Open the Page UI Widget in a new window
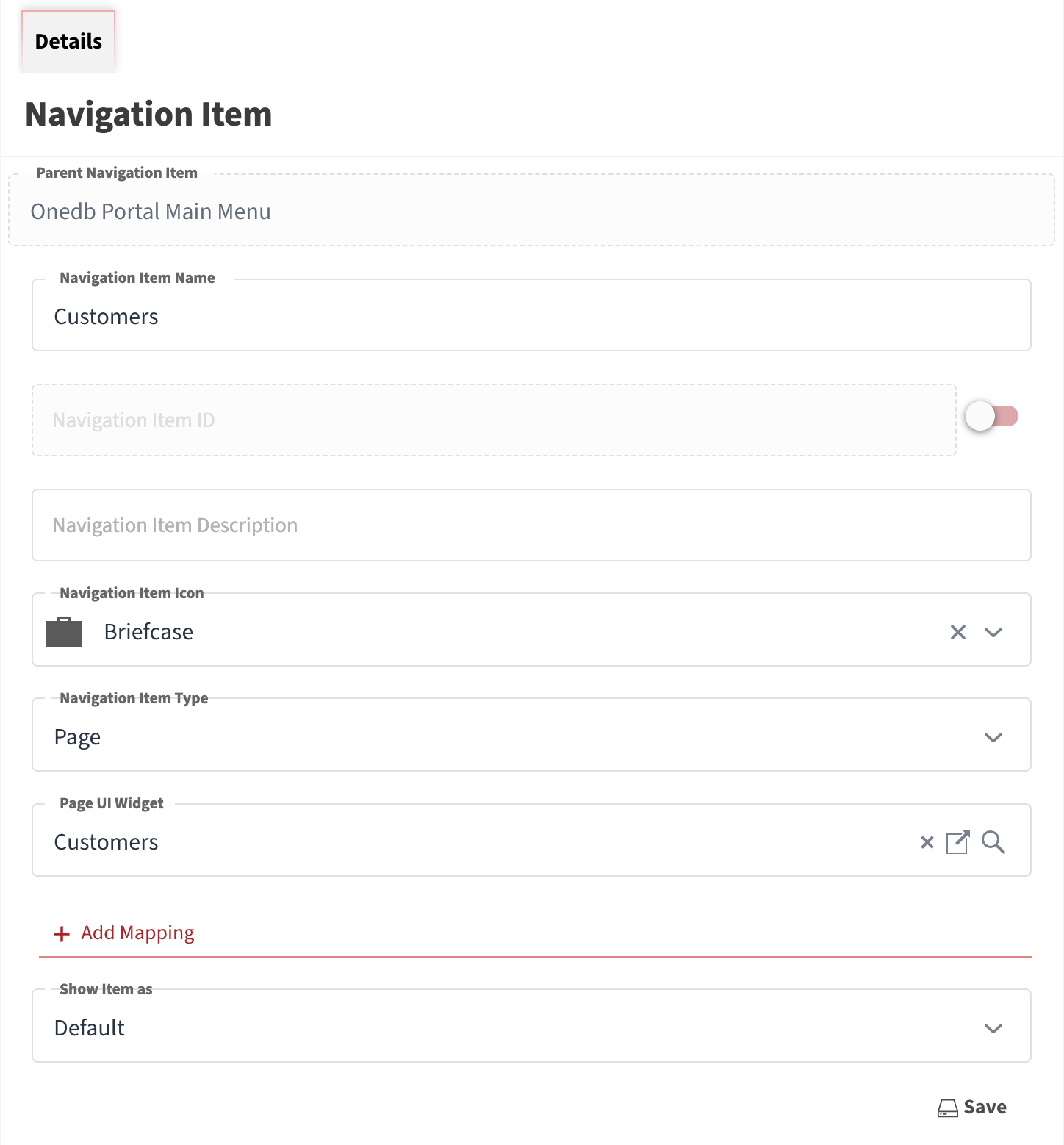Viewport: 1064px width, 1145px height. (958, 842)
